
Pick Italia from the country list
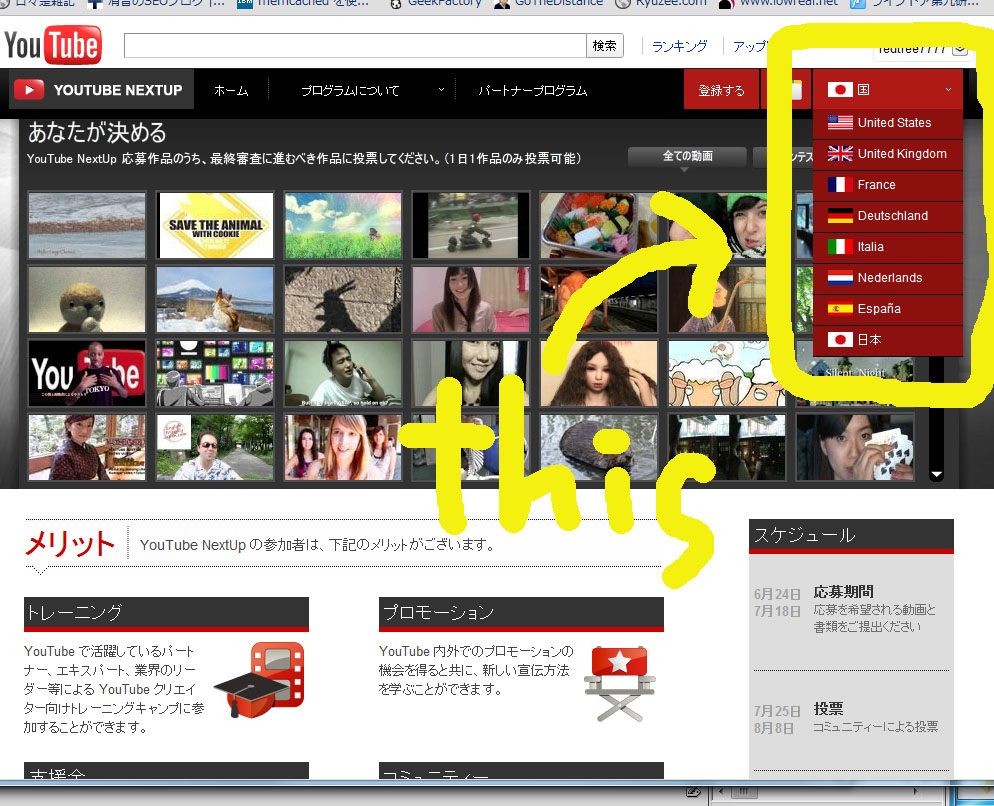[888, 247]
